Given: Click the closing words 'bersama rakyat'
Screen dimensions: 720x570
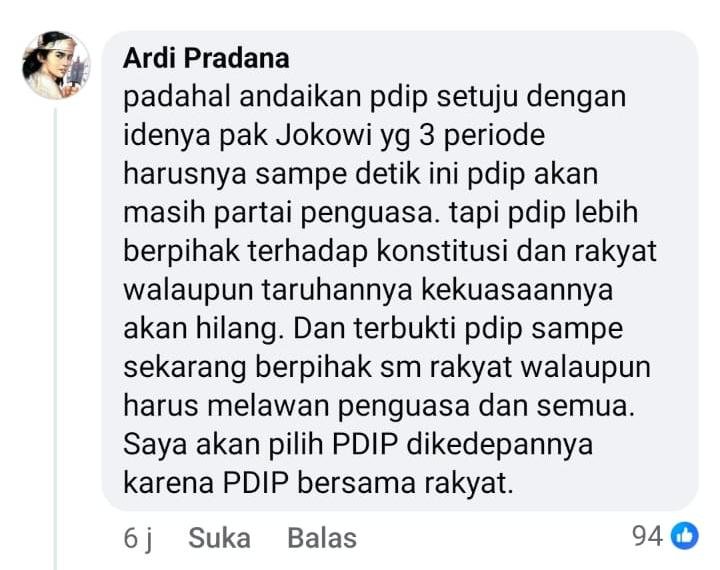Looking at the screenshot, I should pyautogui.click(x=405, y=483).
